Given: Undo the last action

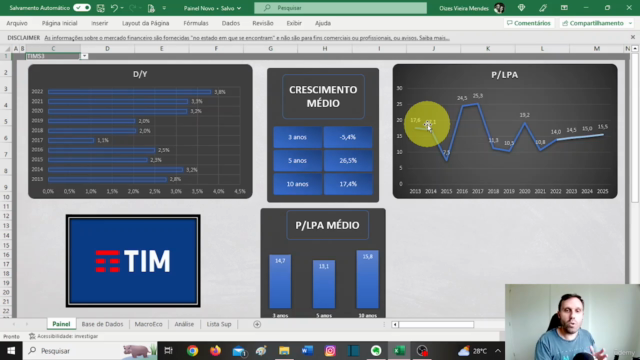Looking at the screenshot, I should pyautogui.click(x=114, y=8).
